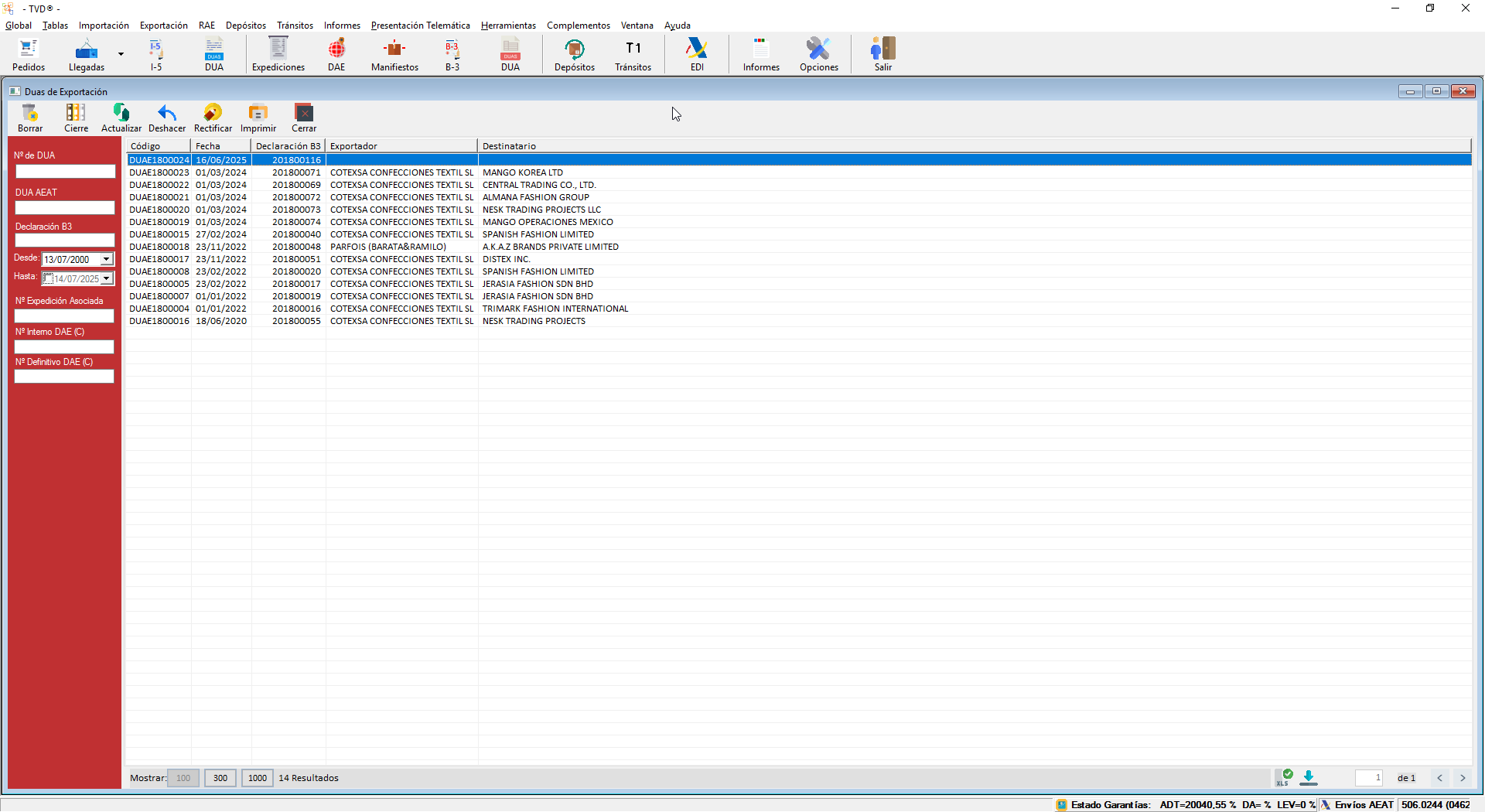Click the Nº de DUA input field
This screenshot has height=812, width=1485.
[65, 171]
